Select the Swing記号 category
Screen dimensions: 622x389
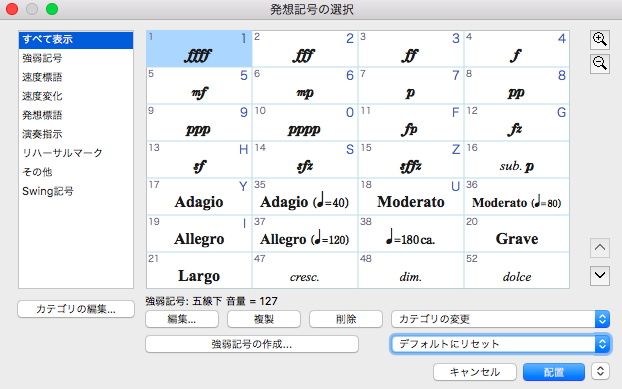76,191
